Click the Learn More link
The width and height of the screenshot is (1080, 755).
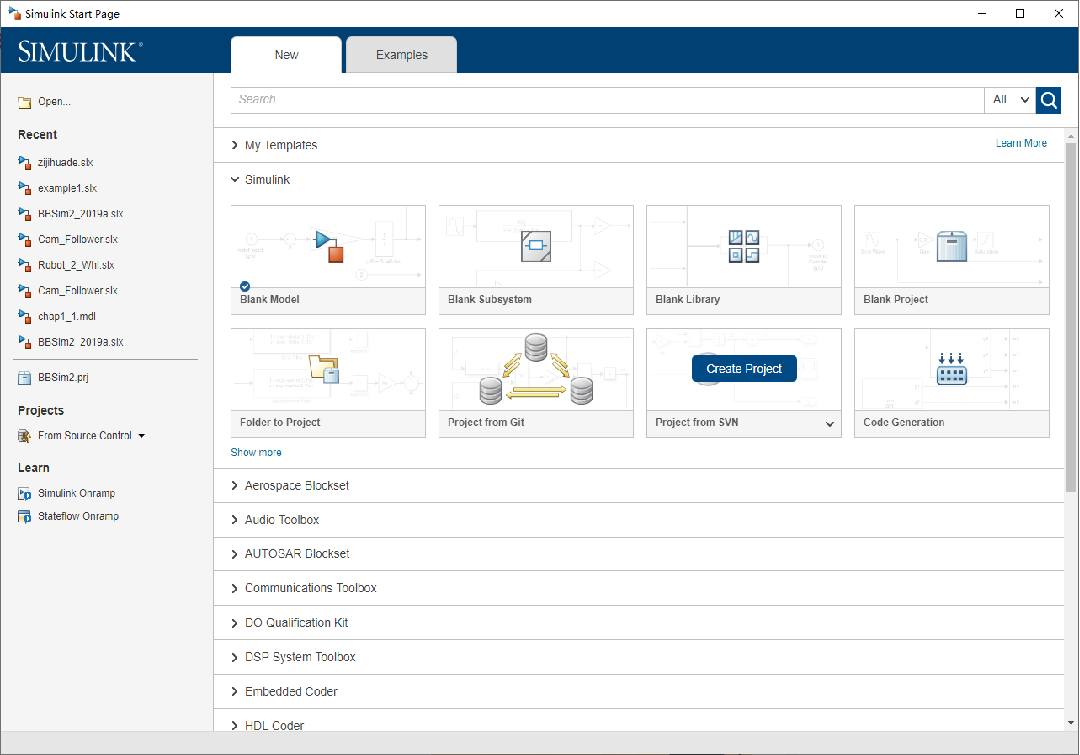1021,143
